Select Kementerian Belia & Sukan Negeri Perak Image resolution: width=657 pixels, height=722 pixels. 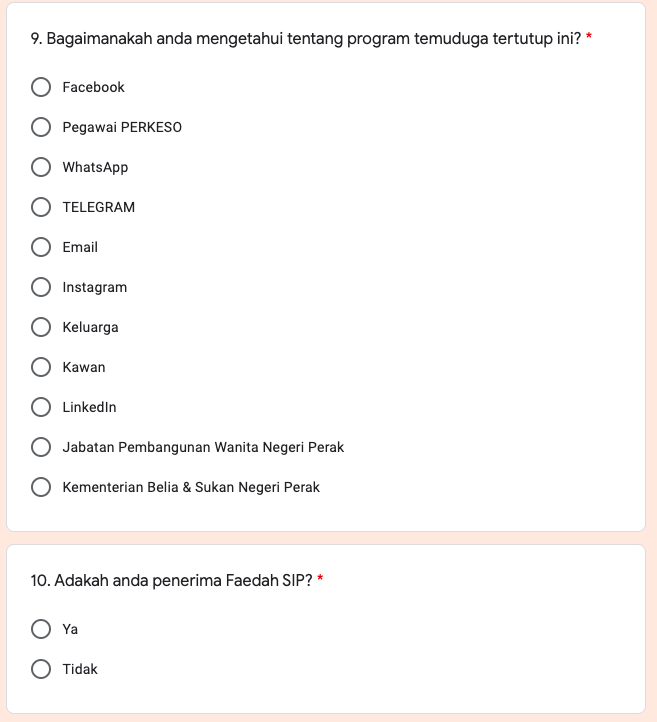[x=41, y=487]
